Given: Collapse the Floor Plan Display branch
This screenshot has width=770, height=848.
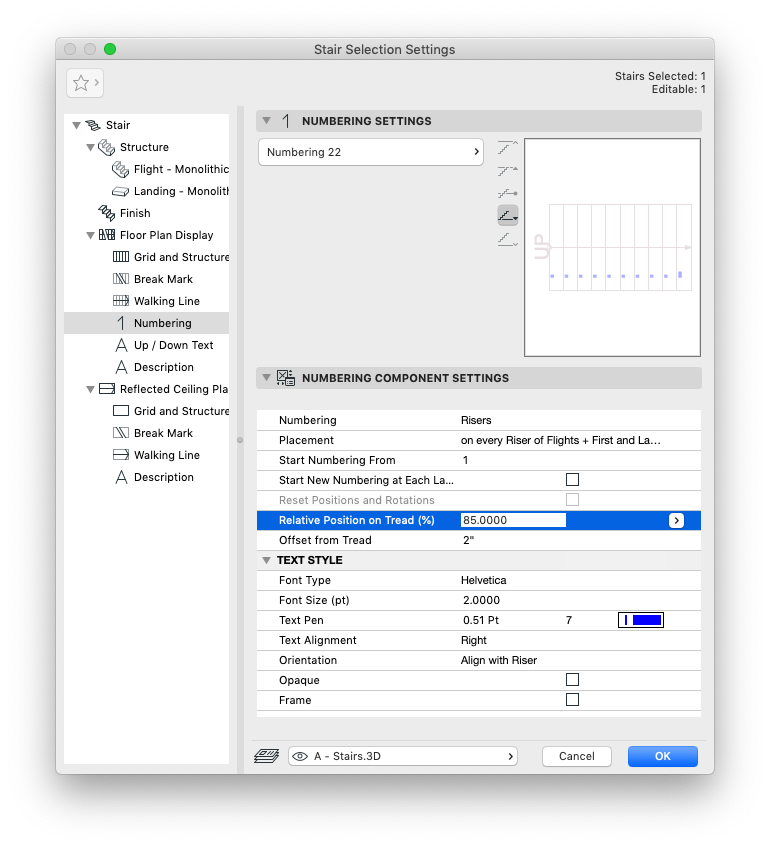Looking at the screenshot, I should coord(91,235).
